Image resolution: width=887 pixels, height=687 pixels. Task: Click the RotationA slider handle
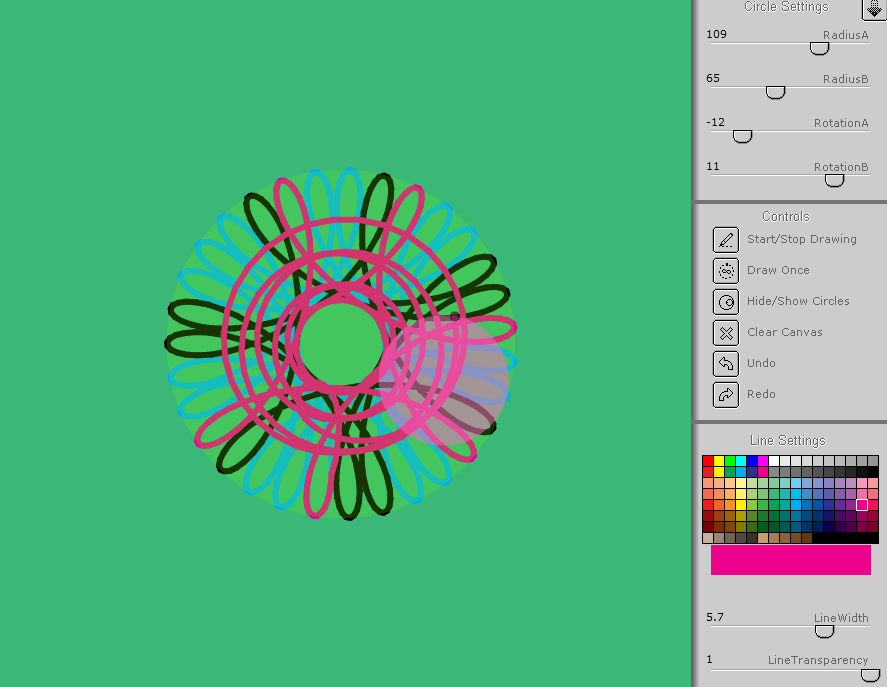[x=742, y=136]
